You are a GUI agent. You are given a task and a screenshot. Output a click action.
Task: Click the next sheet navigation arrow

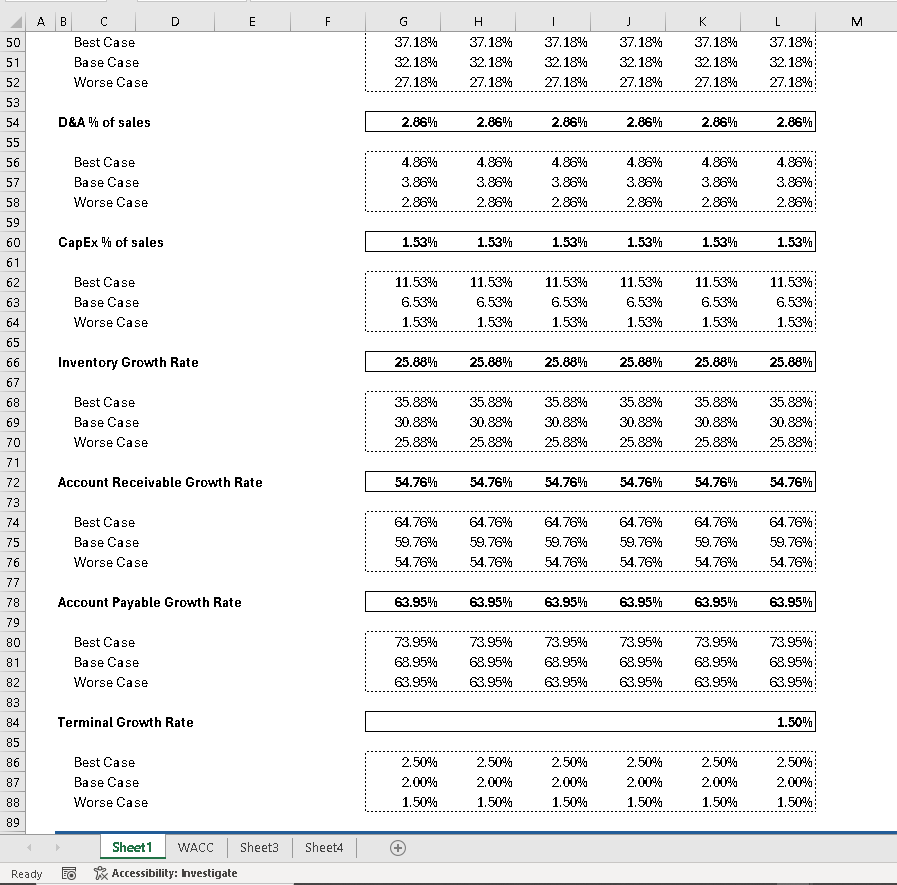click(59, 847)
